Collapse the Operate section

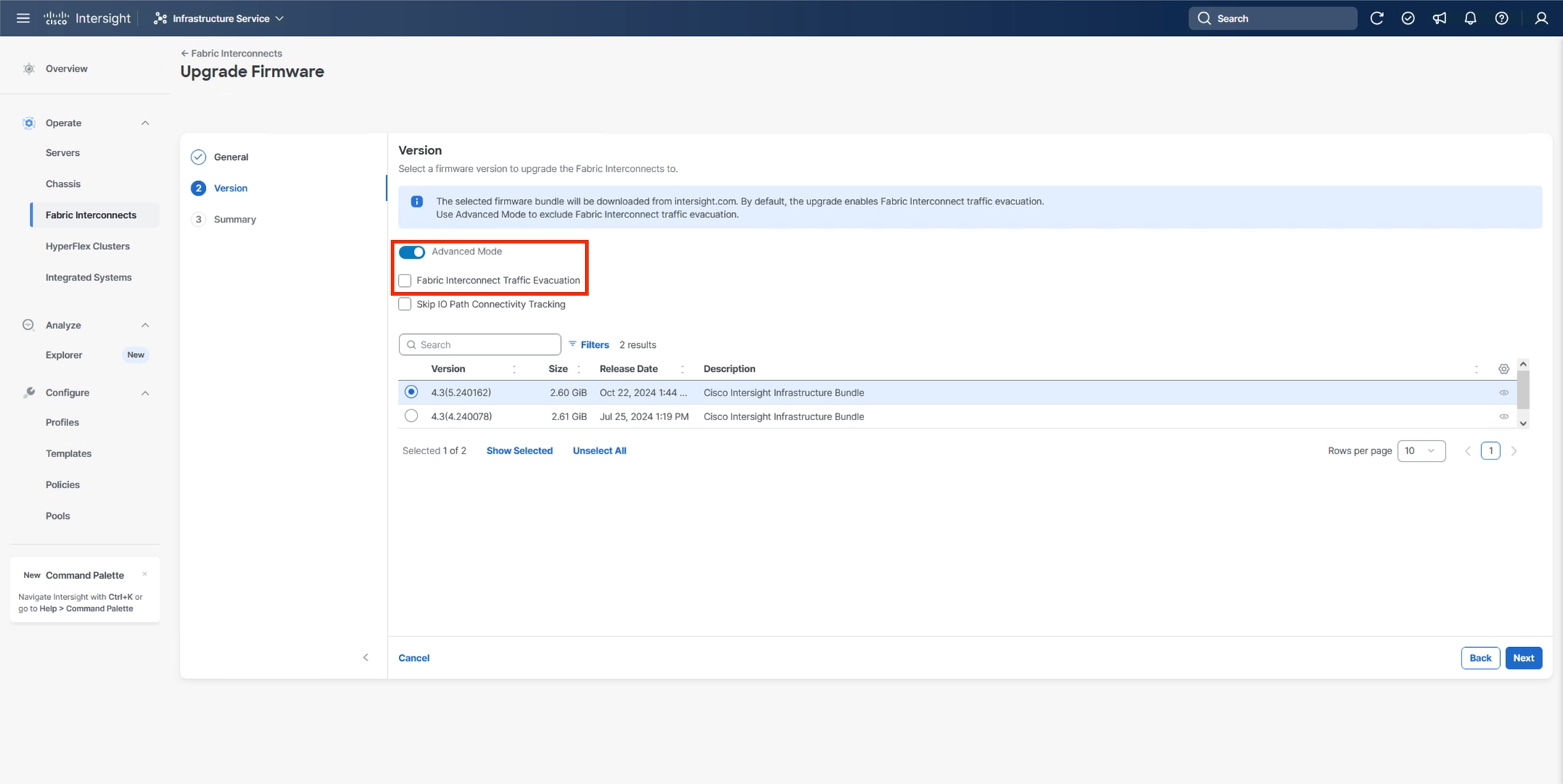click(144, 122)
